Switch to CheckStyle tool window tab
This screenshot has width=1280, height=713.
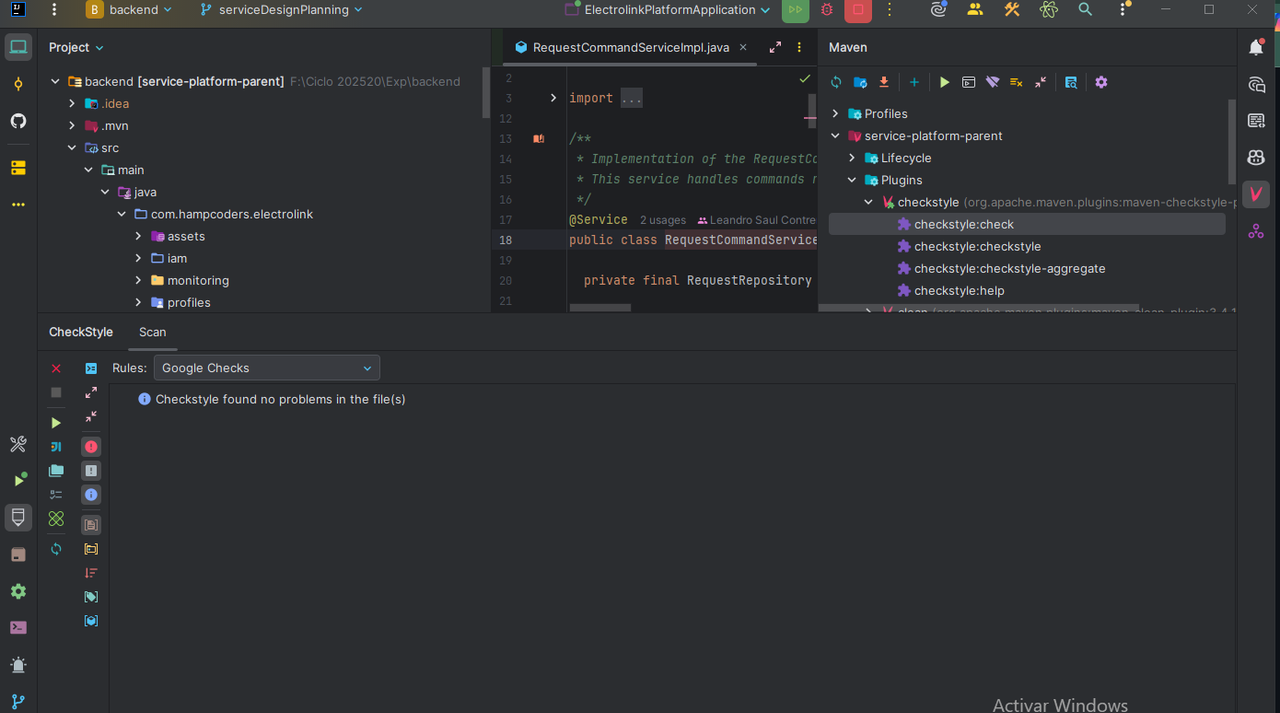tap(81, 332)
